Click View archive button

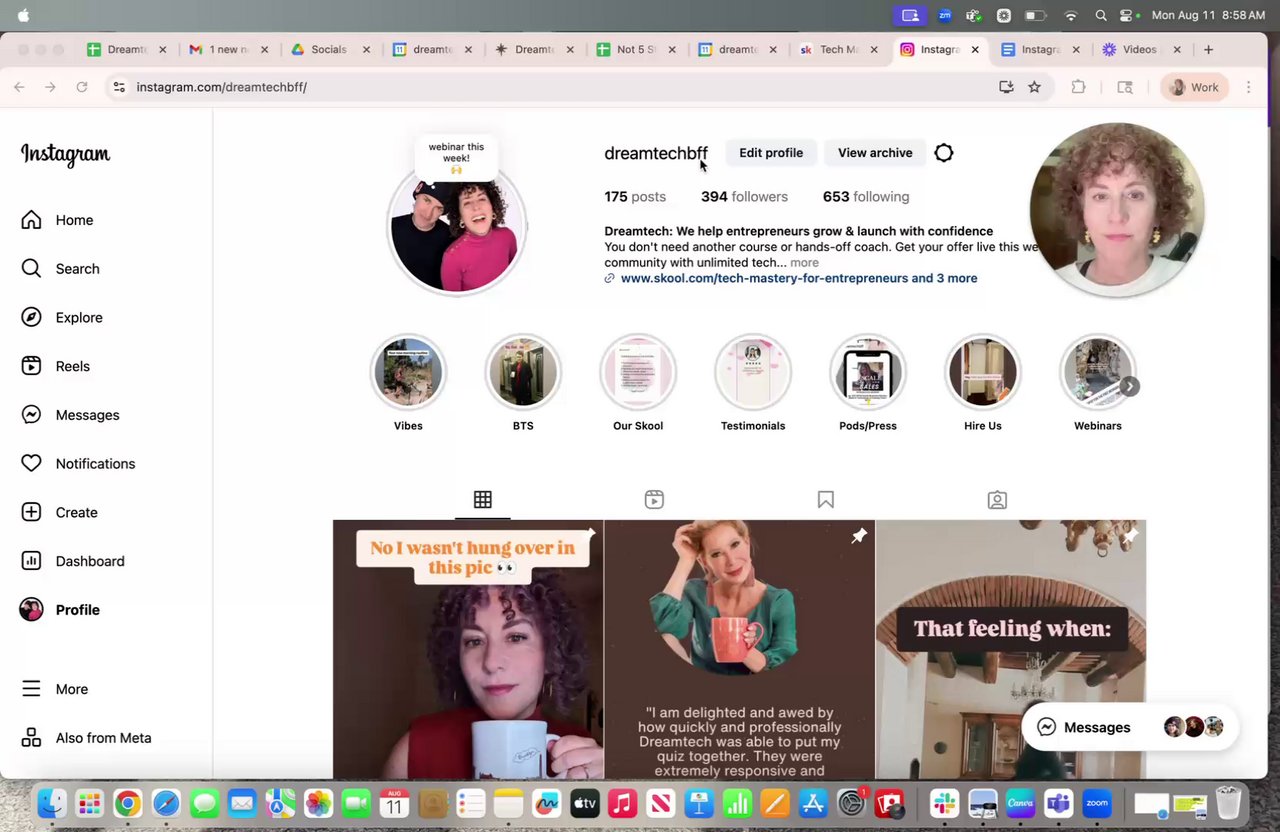point(875,153)
